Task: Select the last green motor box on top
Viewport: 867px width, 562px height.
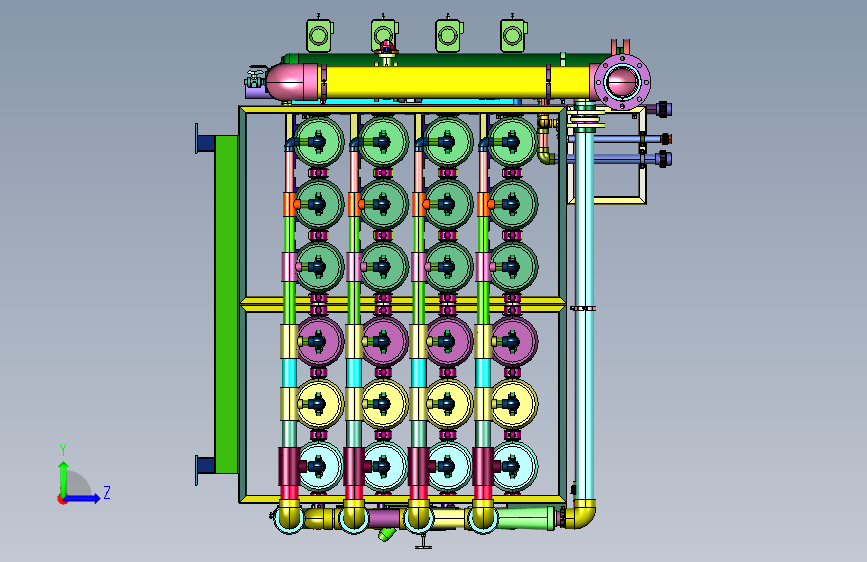Action: tap(513, 35)
